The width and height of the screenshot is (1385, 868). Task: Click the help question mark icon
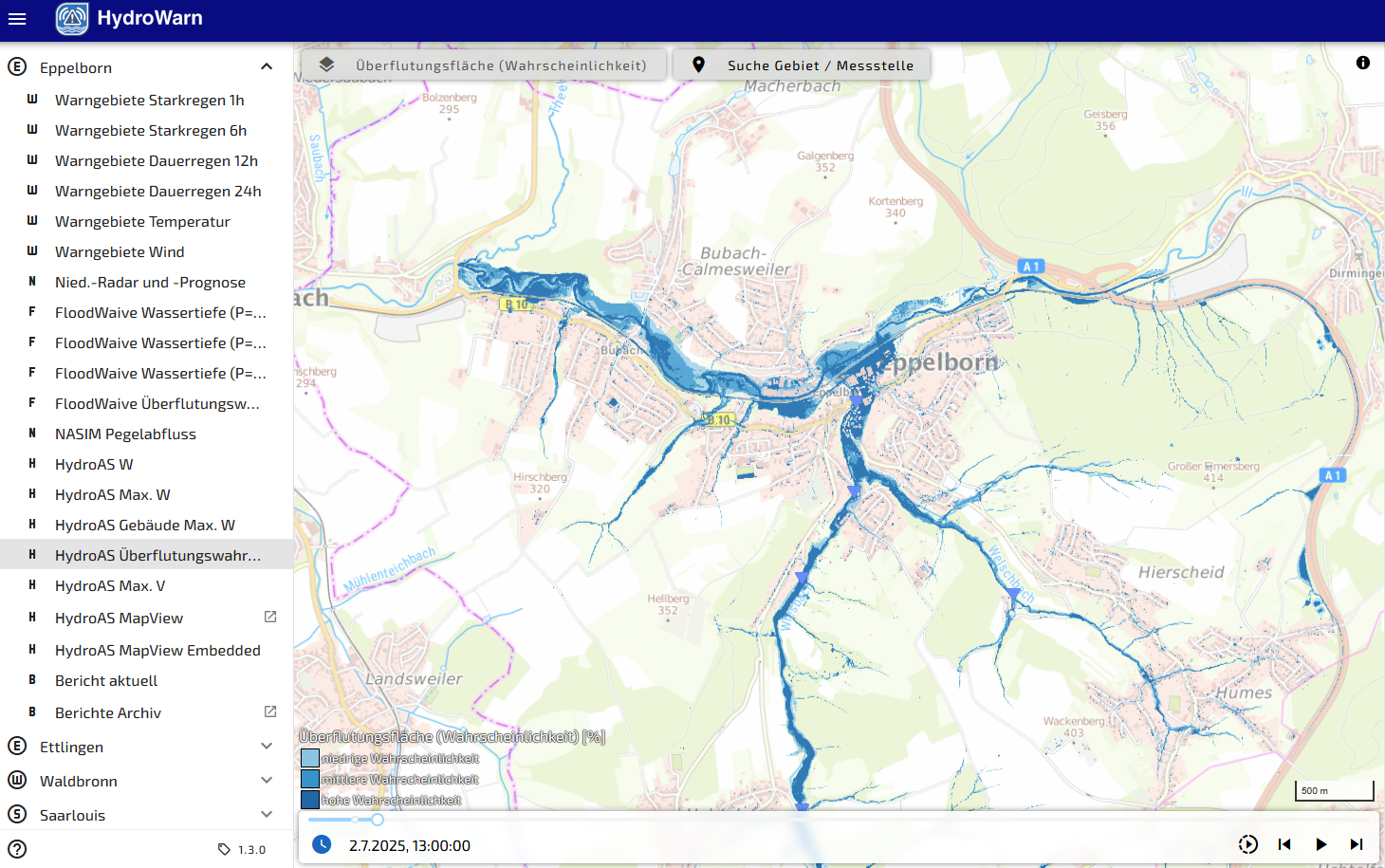pyautogui.click(x=17, y=849)
